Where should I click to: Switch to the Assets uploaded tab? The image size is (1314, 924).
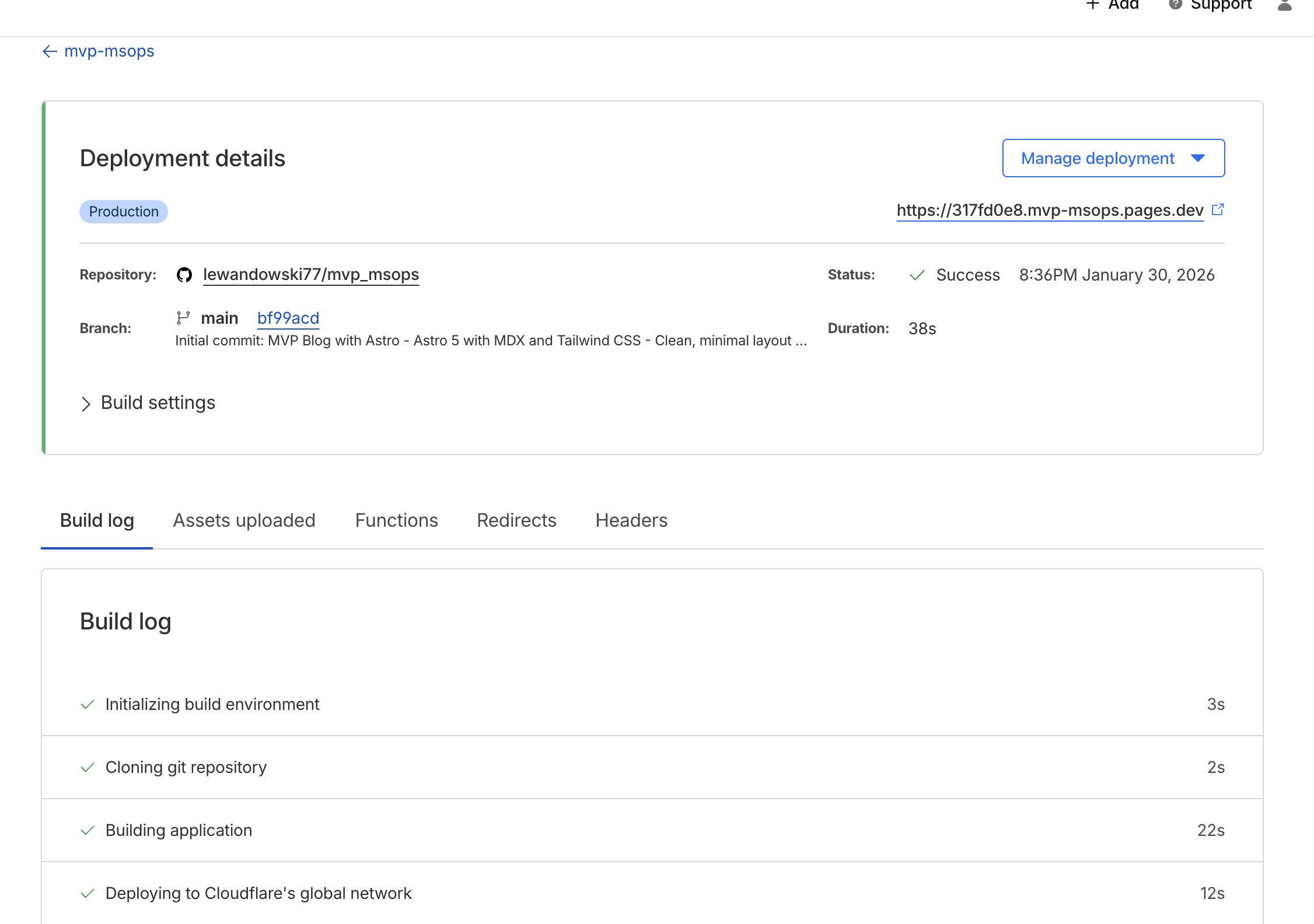[244, 520]
